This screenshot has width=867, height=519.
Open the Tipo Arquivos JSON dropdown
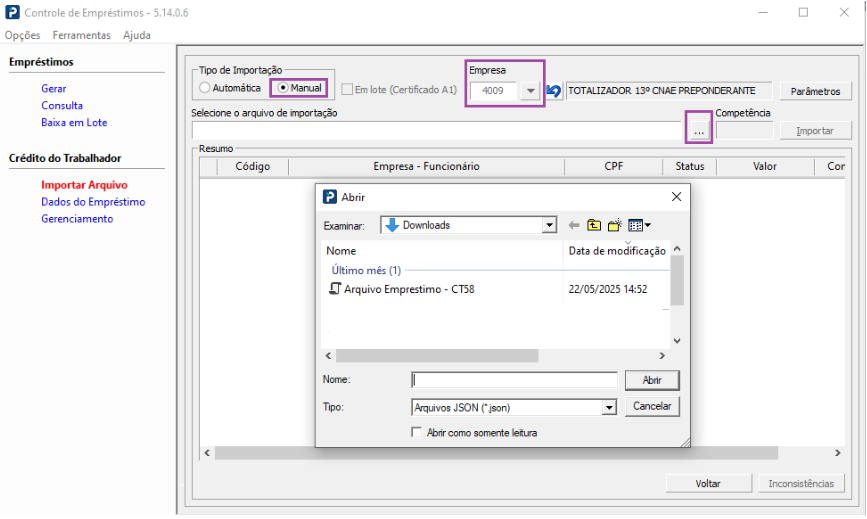(x=609, y=408)
